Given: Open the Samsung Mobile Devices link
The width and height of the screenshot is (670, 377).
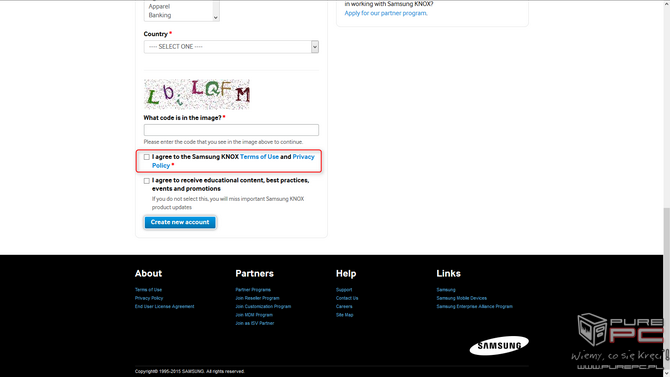Looking at the screenshot, I should coord(461,298).
